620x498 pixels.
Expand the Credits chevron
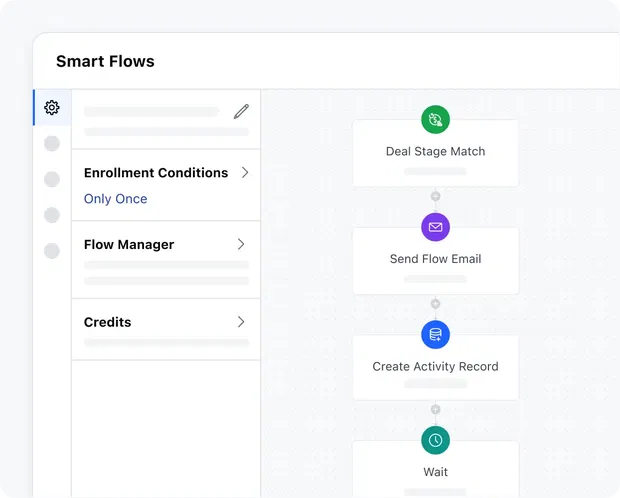[x=241, y=322]
